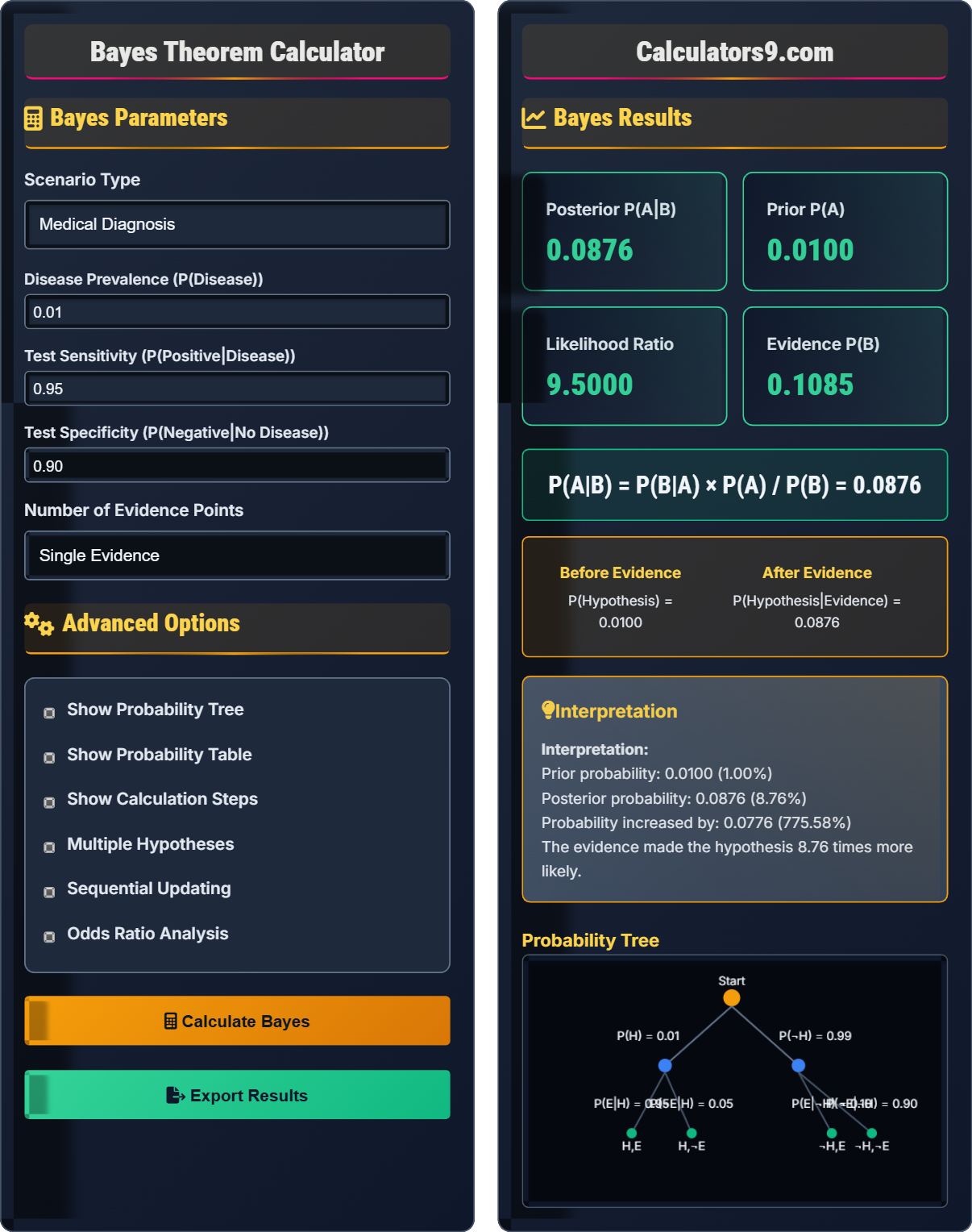Click the Test Specificity input field
This screenshot has width=972, height=1232.
coord(237,465)
